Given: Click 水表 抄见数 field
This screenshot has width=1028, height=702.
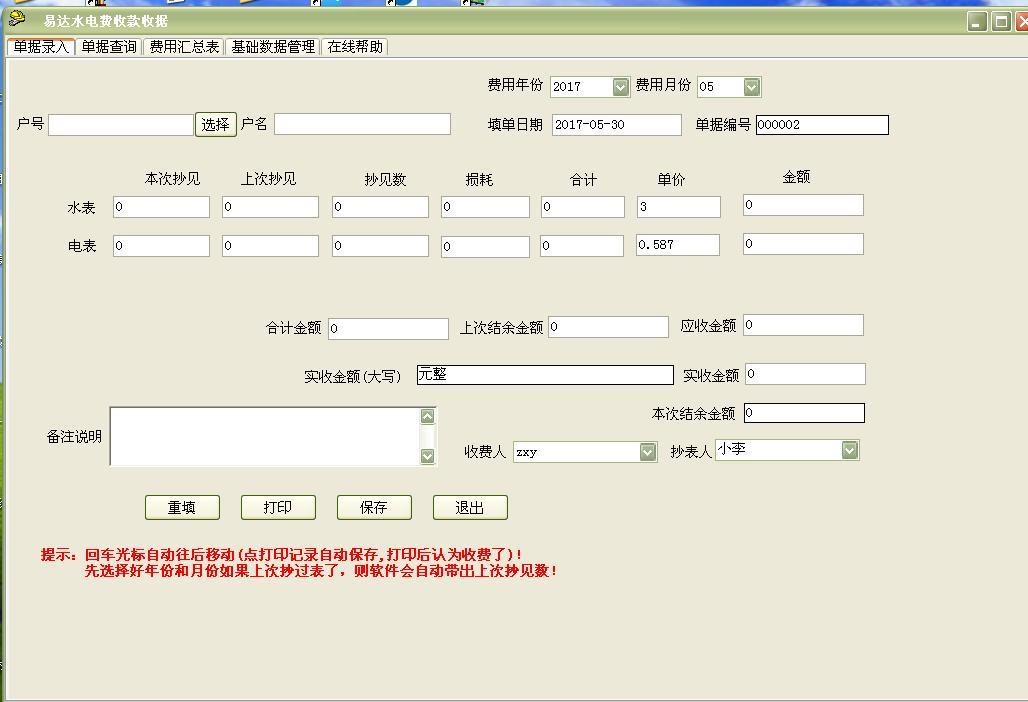Looking at the screenshot, I should pyautogui.click(x=380, y=206).
